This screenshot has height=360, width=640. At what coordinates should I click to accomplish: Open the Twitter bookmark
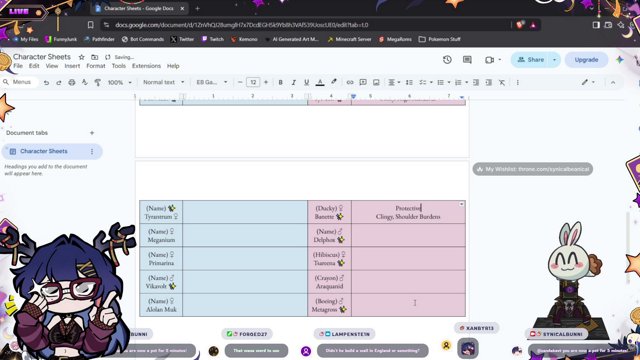(x=182, y=39)
